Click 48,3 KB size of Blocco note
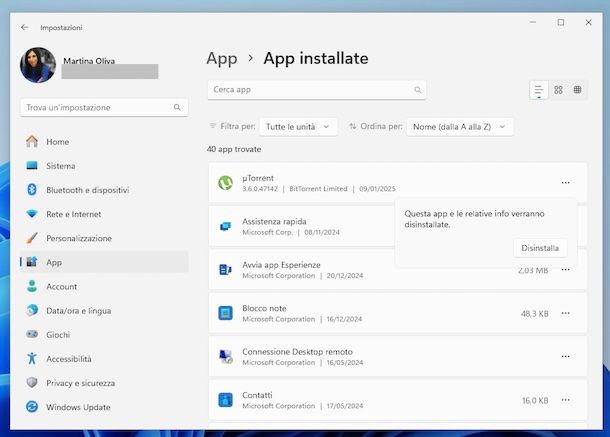610x437 pixels. coord(535,314)
